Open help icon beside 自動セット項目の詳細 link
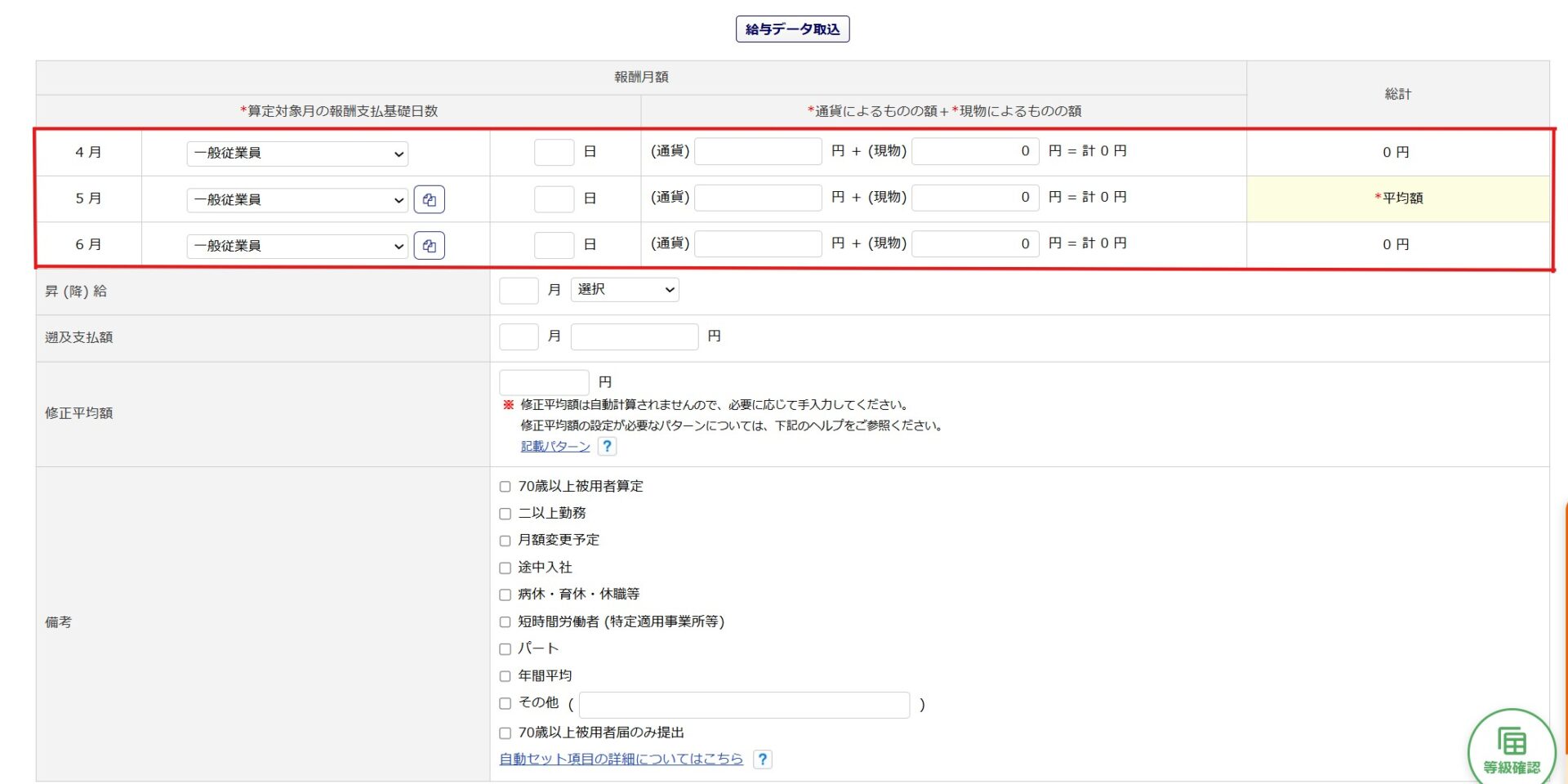The image size is (1568, 784). coord(762,759)
